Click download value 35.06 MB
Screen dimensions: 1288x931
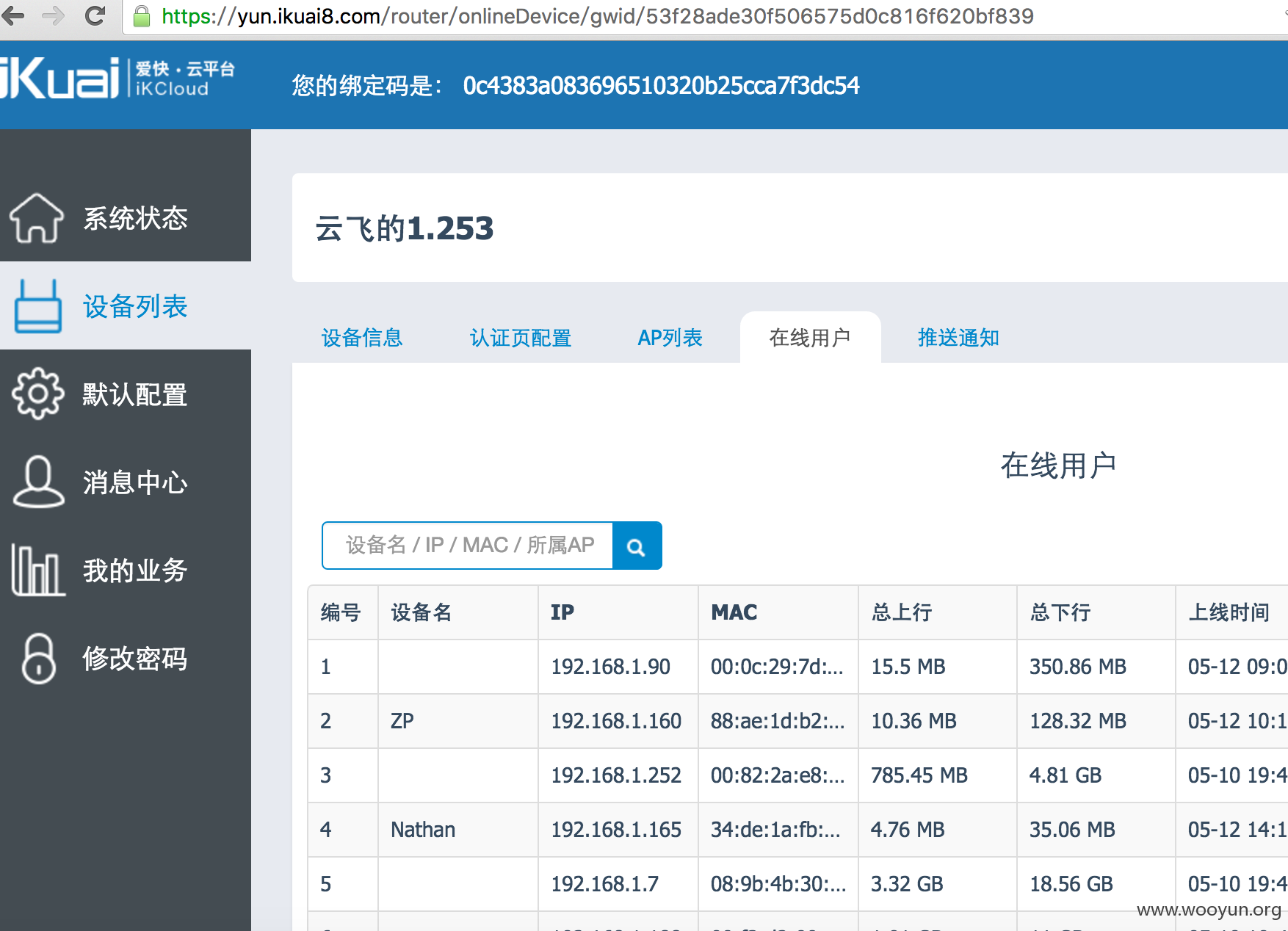coord(1072,830)
